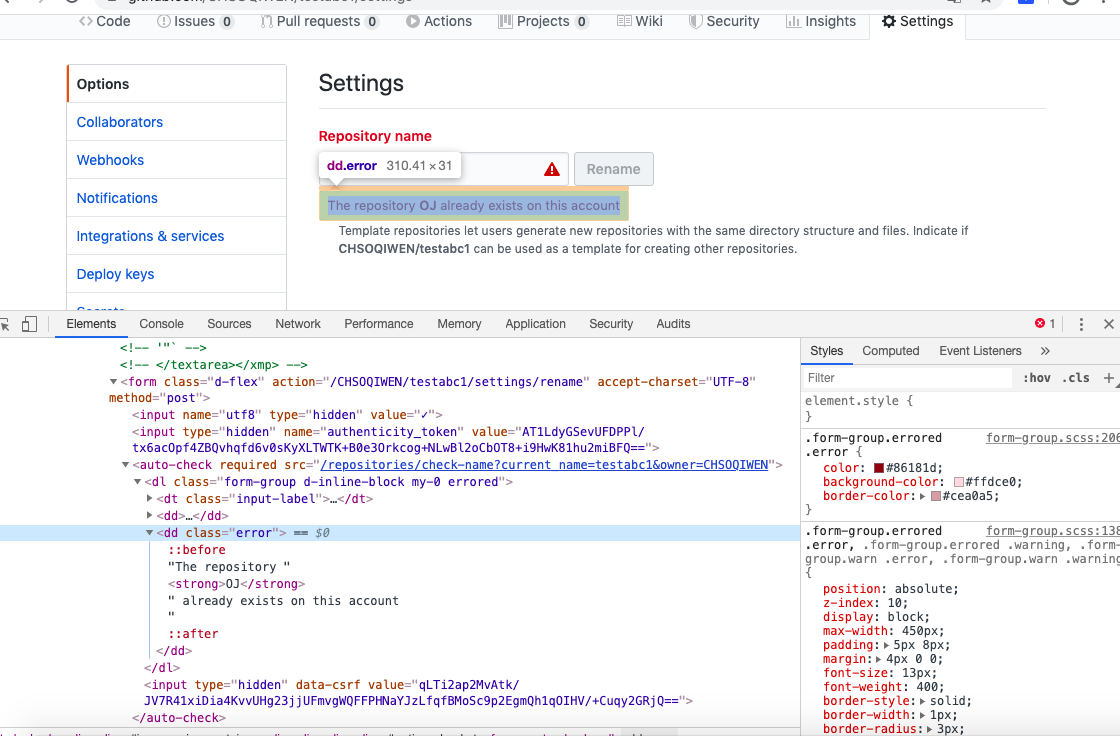Open form-group.scss:206 source link
The width and height of the screenshot is (1120, 736).
[x=1053, y=438]
